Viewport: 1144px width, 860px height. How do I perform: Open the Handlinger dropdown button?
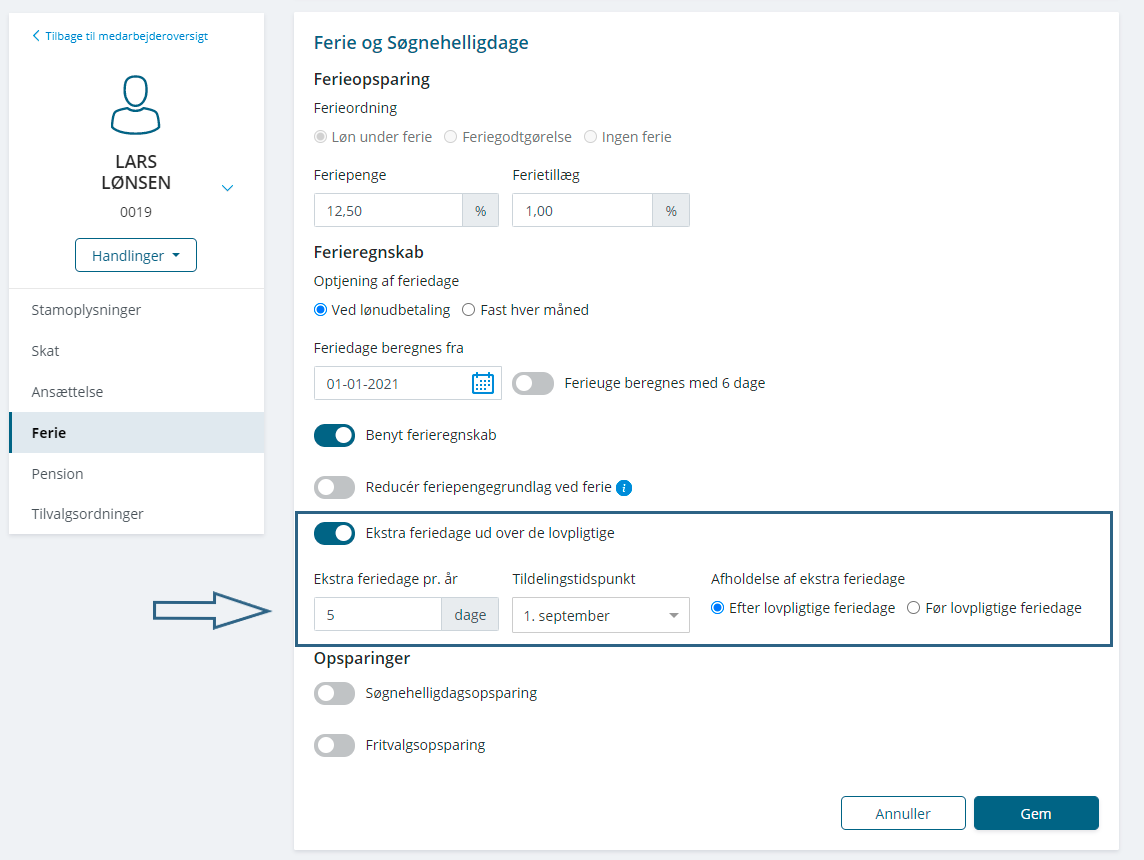tap(136, 255)
